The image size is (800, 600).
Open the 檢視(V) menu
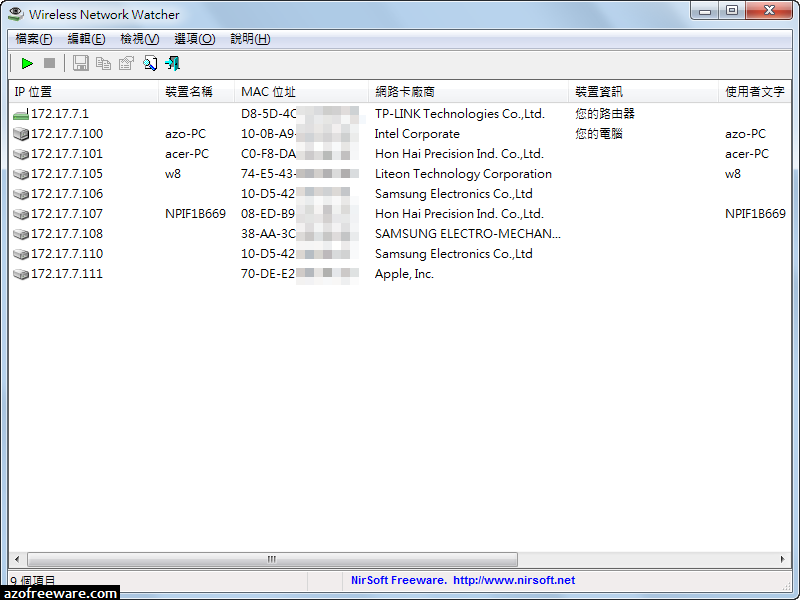(x=139, y=39)
